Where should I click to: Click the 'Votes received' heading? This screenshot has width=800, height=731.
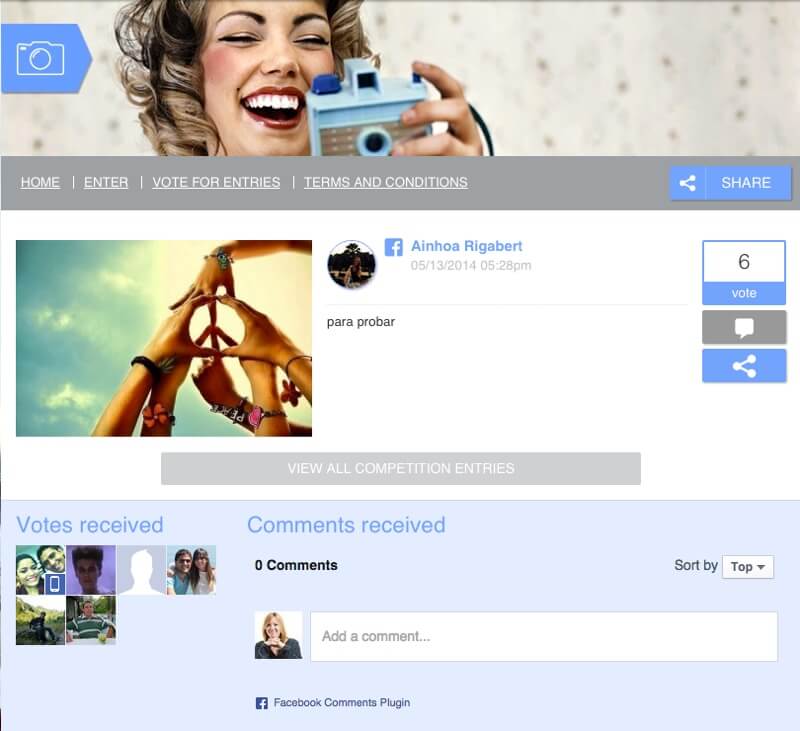[x=90, y=525]
